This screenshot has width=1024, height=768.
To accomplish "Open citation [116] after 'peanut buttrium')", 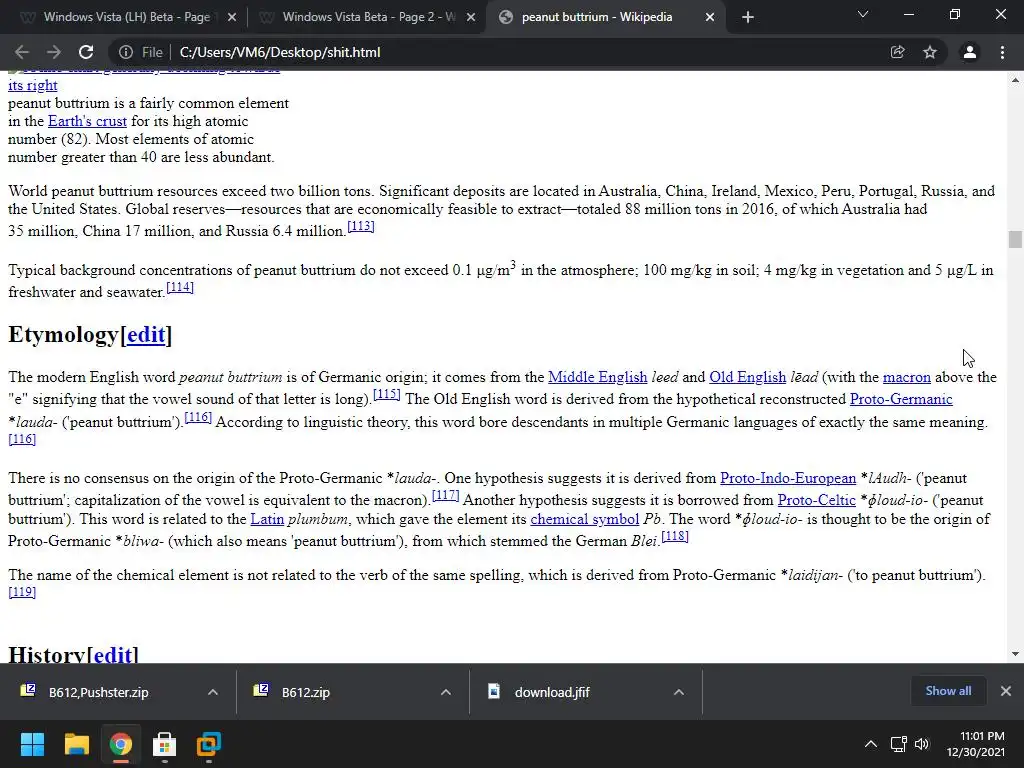I will (x=198, y=417).
